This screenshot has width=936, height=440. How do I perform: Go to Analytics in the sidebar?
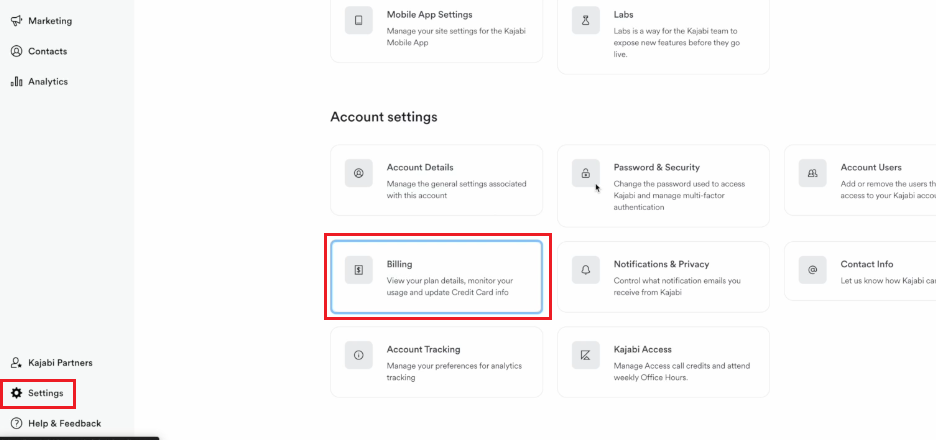point(48,82)
